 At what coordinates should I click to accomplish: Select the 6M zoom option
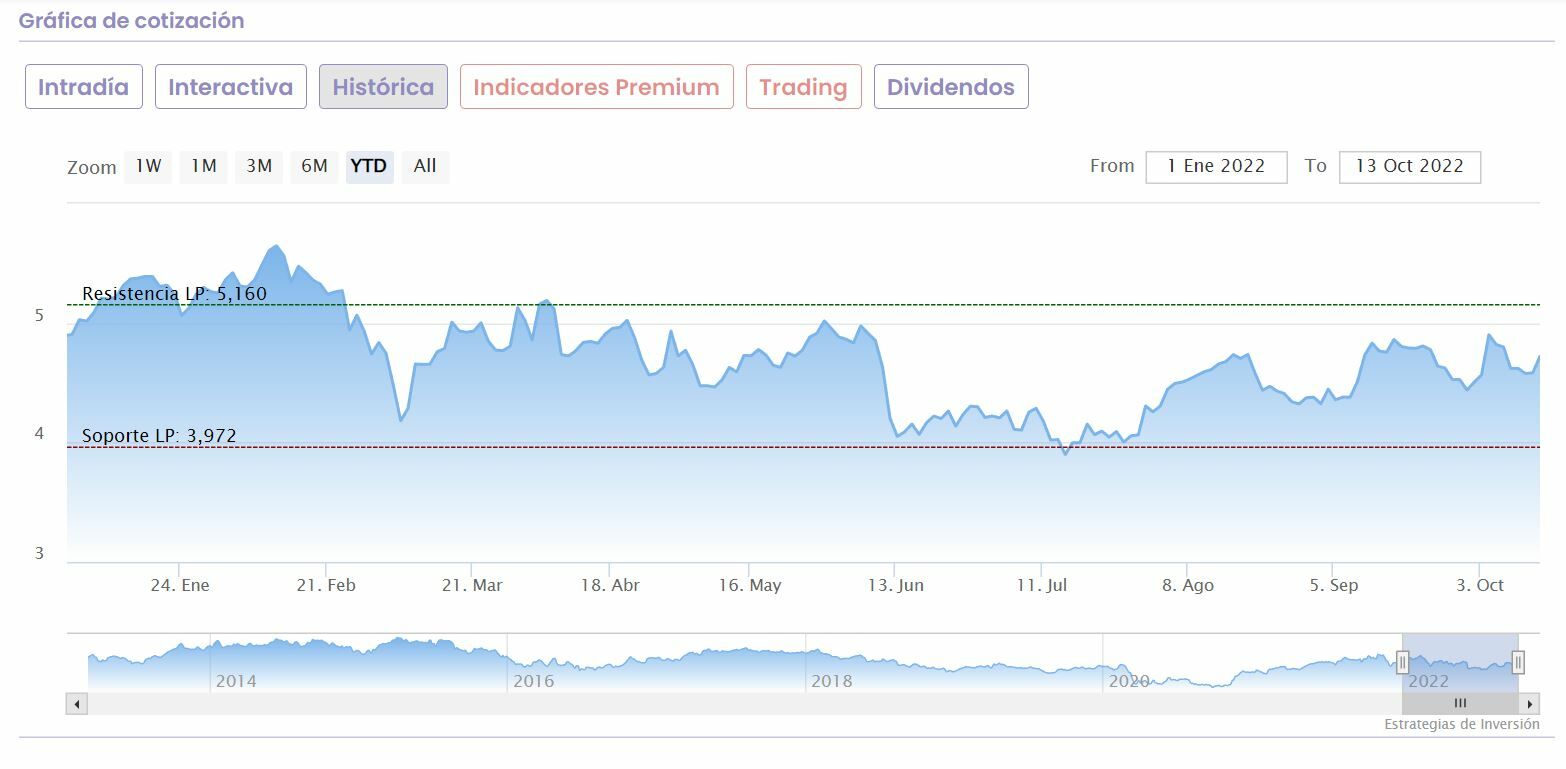pos(314,166)
